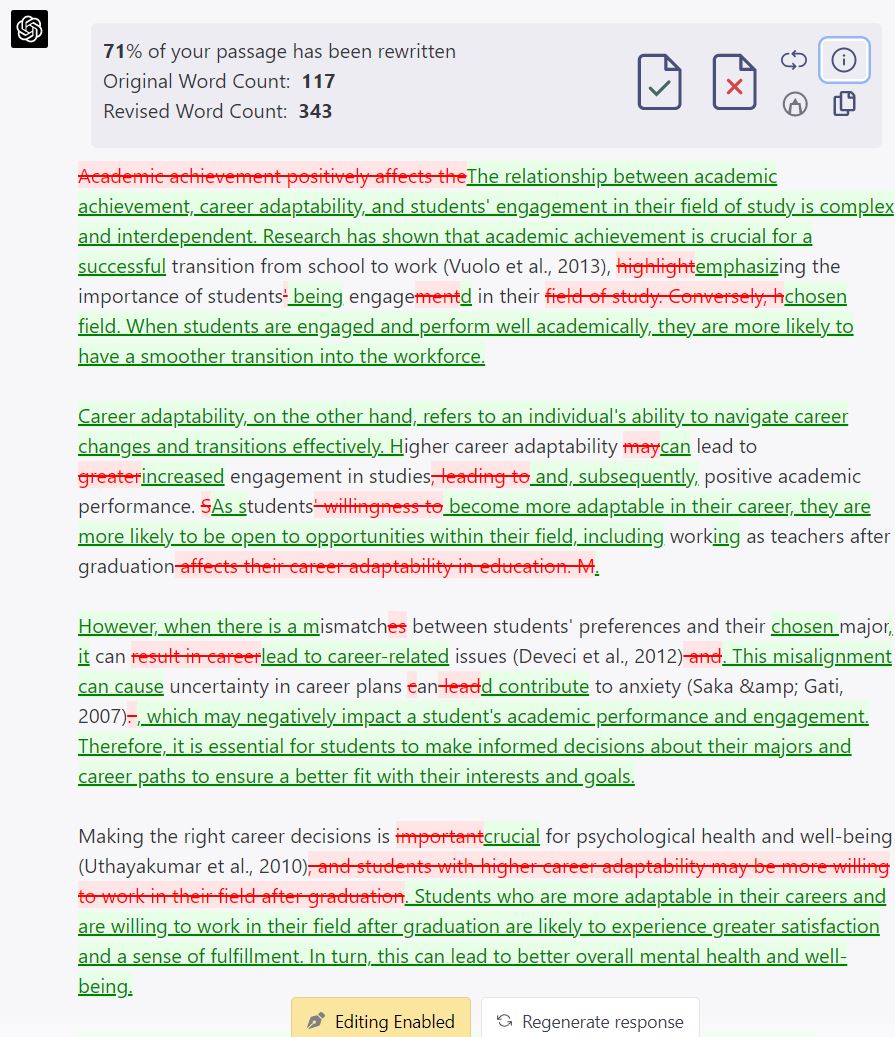Screen dimensions: 895x1037
Task: Copy revised text using the copy icon
Action: 845,103
